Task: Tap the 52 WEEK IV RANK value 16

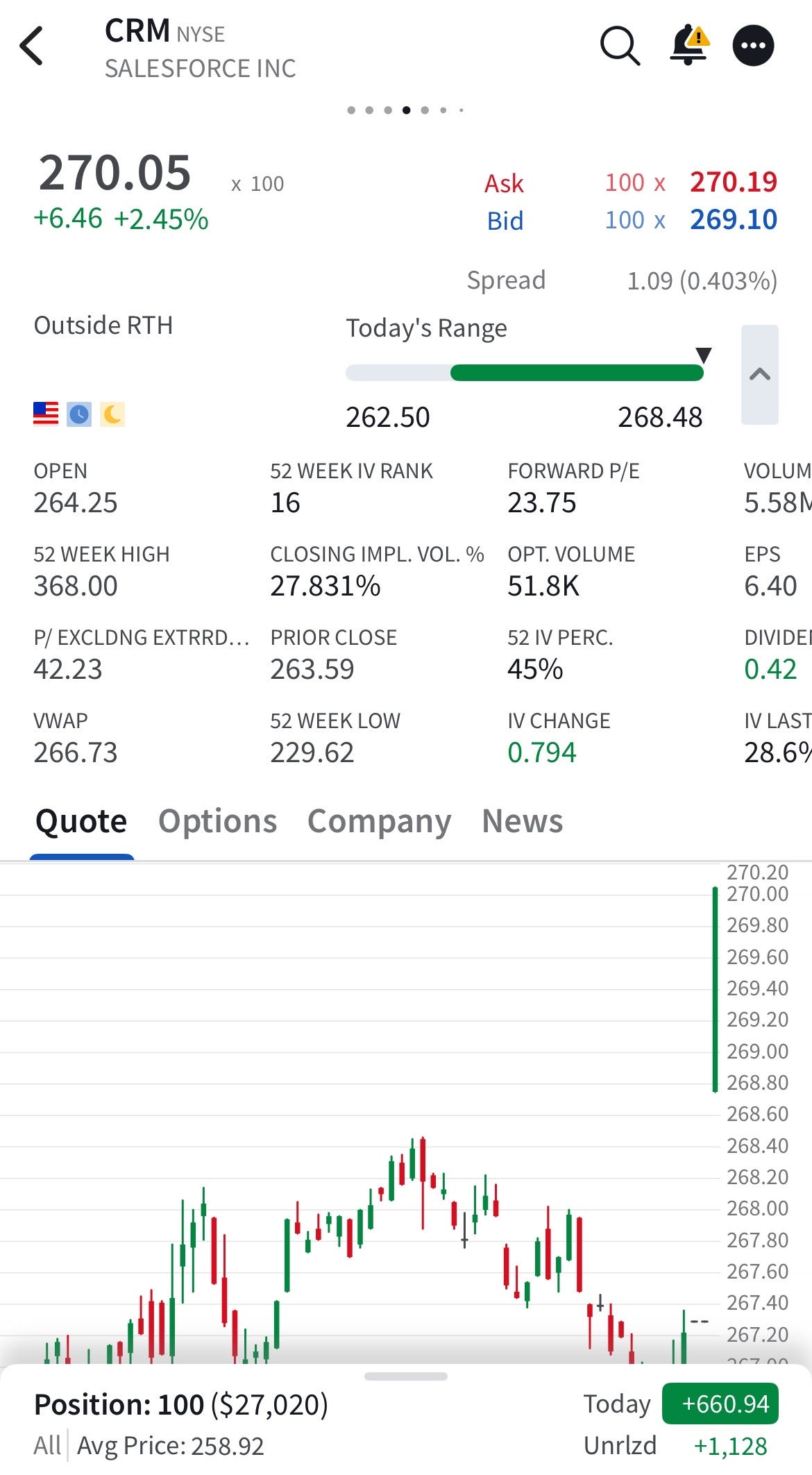Action: click(285, 503)
